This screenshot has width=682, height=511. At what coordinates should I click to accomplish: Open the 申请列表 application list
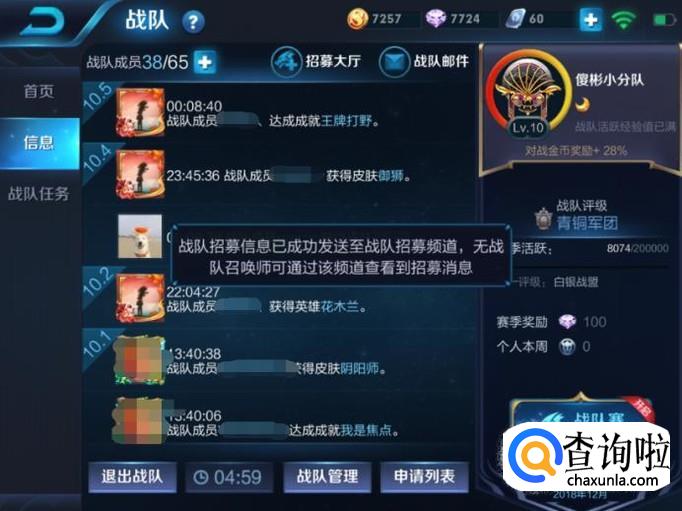point(425,477)
